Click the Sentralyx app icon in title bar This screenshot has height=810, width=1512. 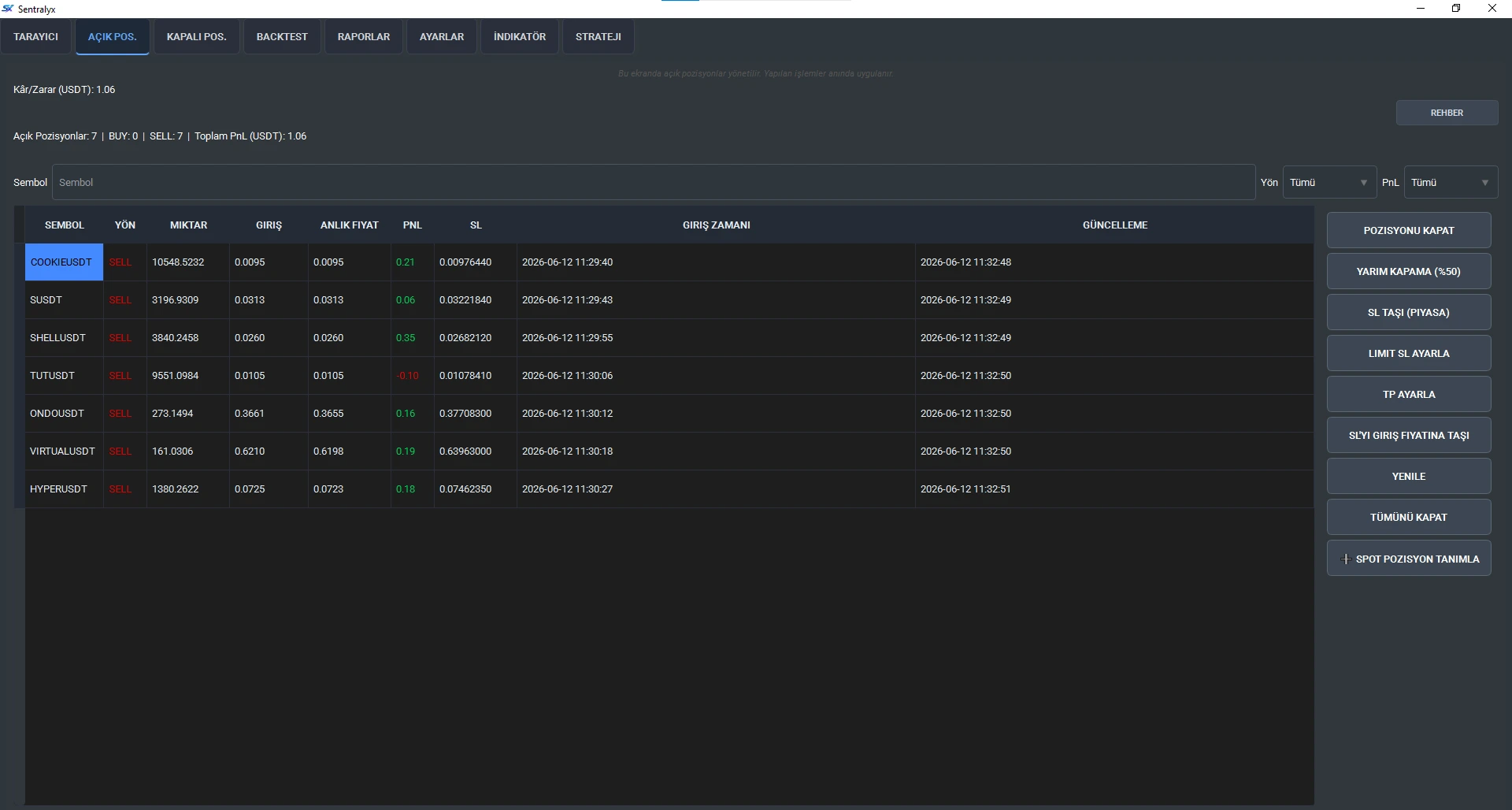coord(8,9)
